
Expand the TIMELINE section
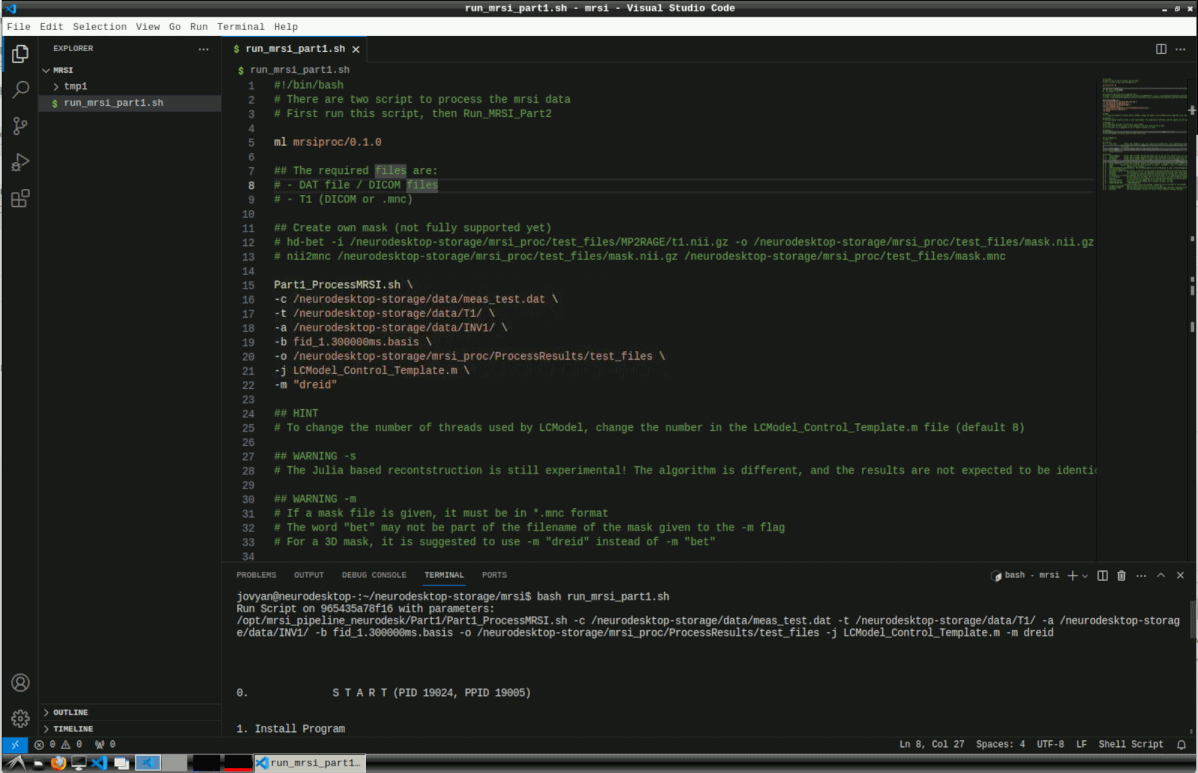point(73,729)
